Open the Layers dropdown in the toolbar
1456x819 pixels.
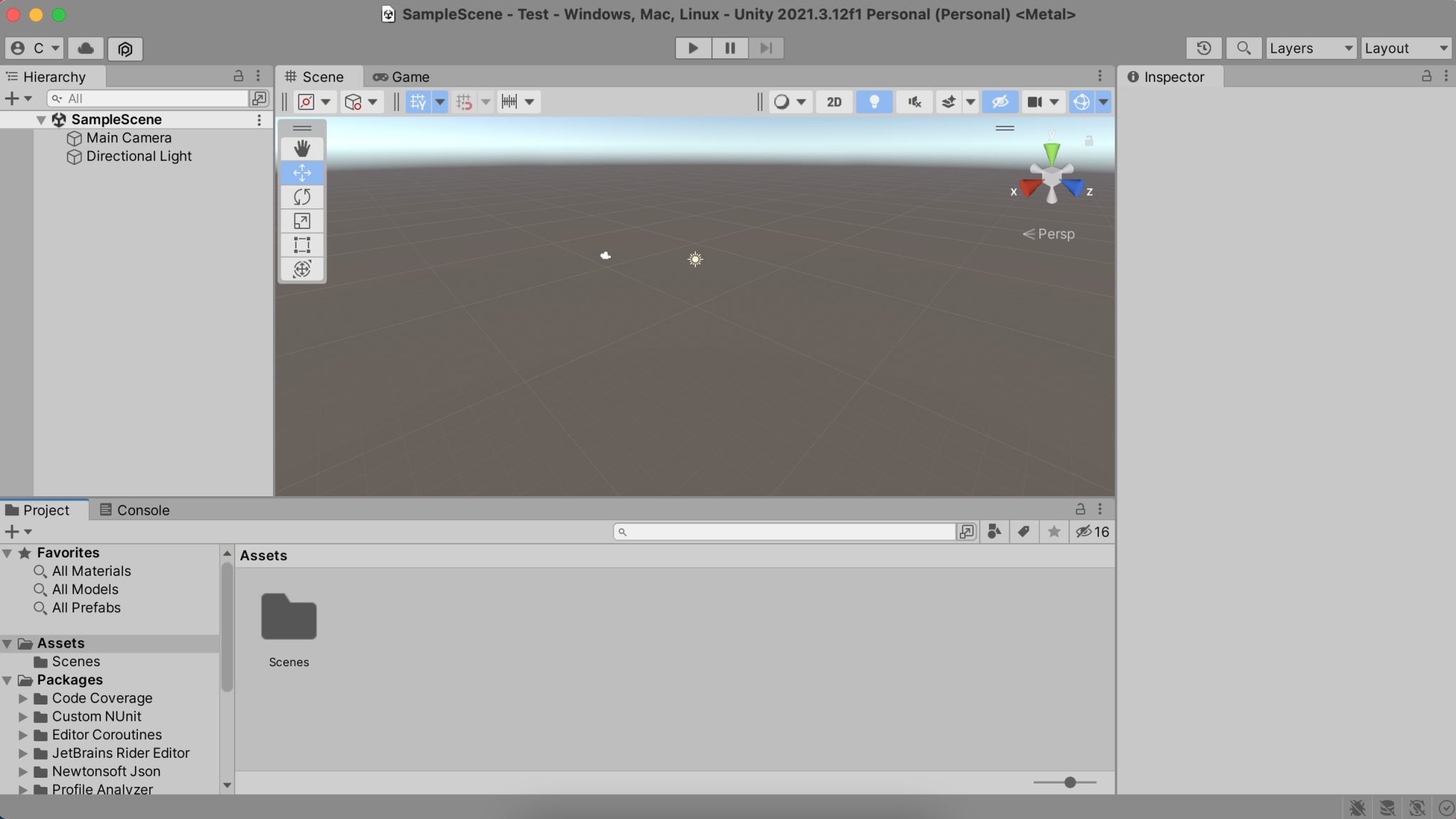tap(1309, 48)
